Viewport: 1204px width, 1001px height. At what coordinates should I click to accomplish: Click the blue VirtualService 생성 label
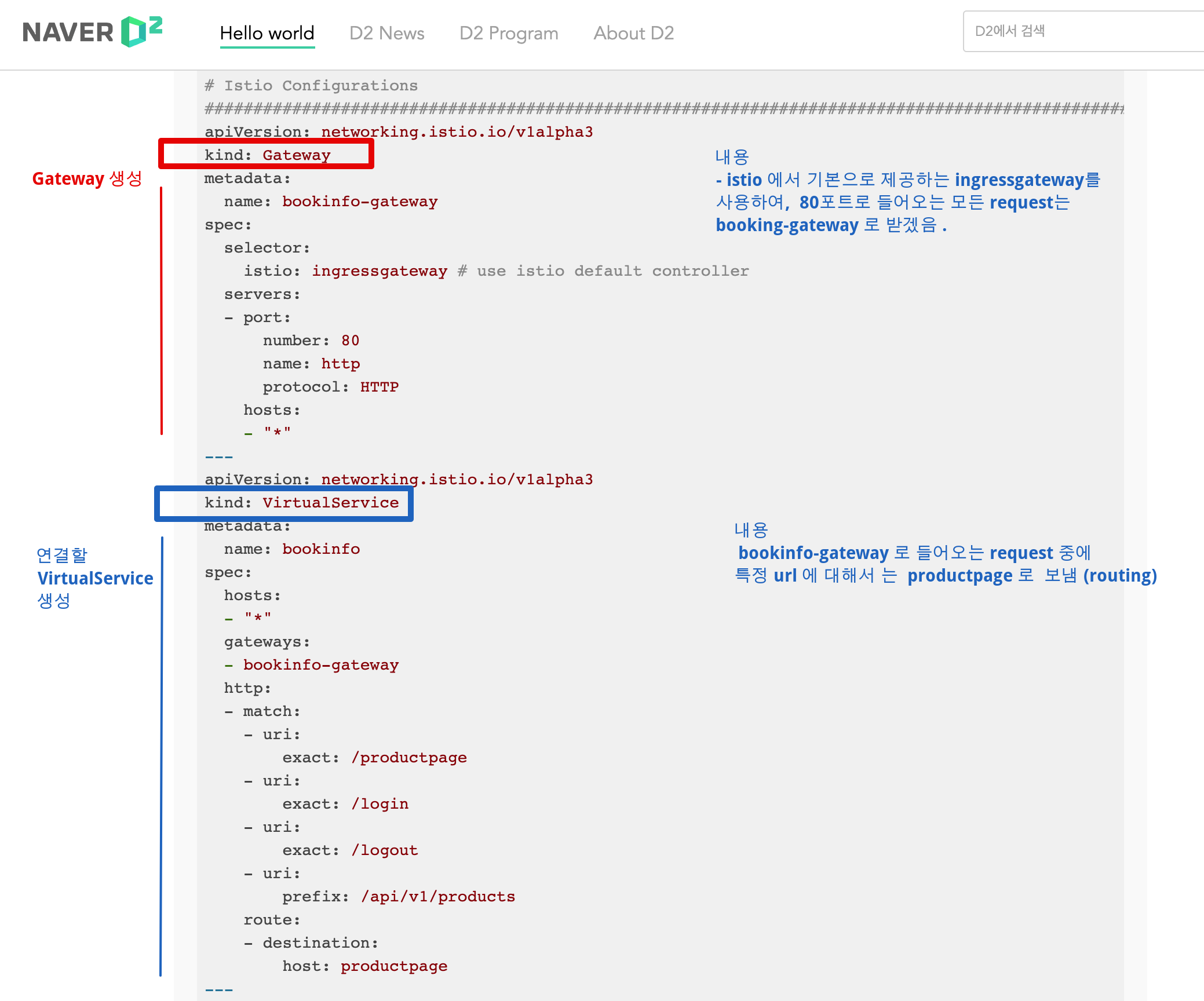pyautogui.click(x=94, y=578)
